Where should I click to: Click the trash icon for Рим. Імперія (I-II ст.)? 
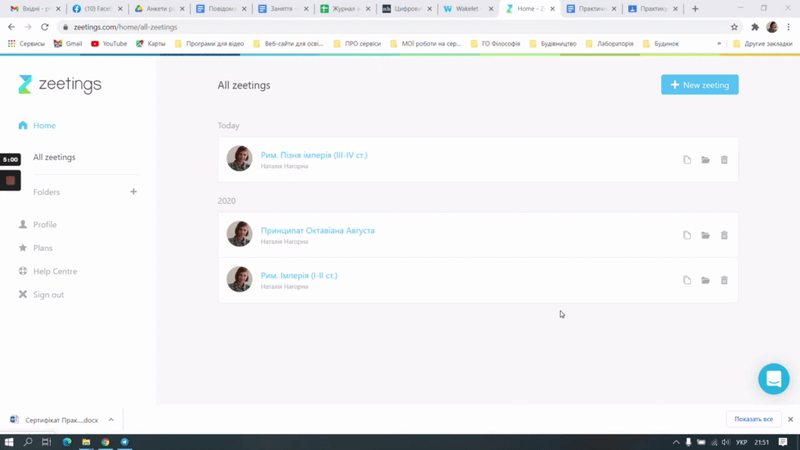pyautogui.click(x=724, y=280)
